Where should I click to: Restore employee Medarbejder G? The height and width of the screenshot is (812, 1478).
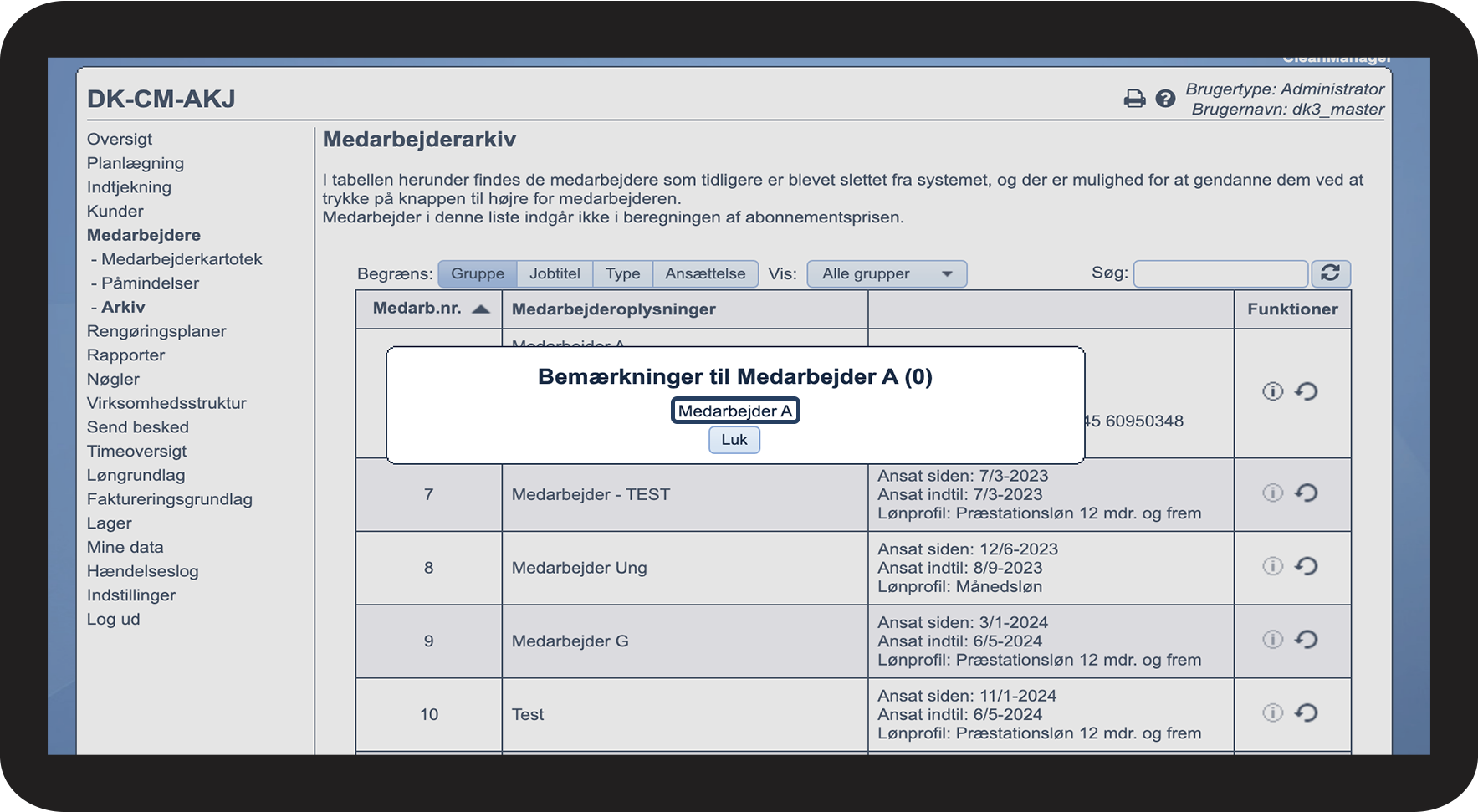point(1306,640)
